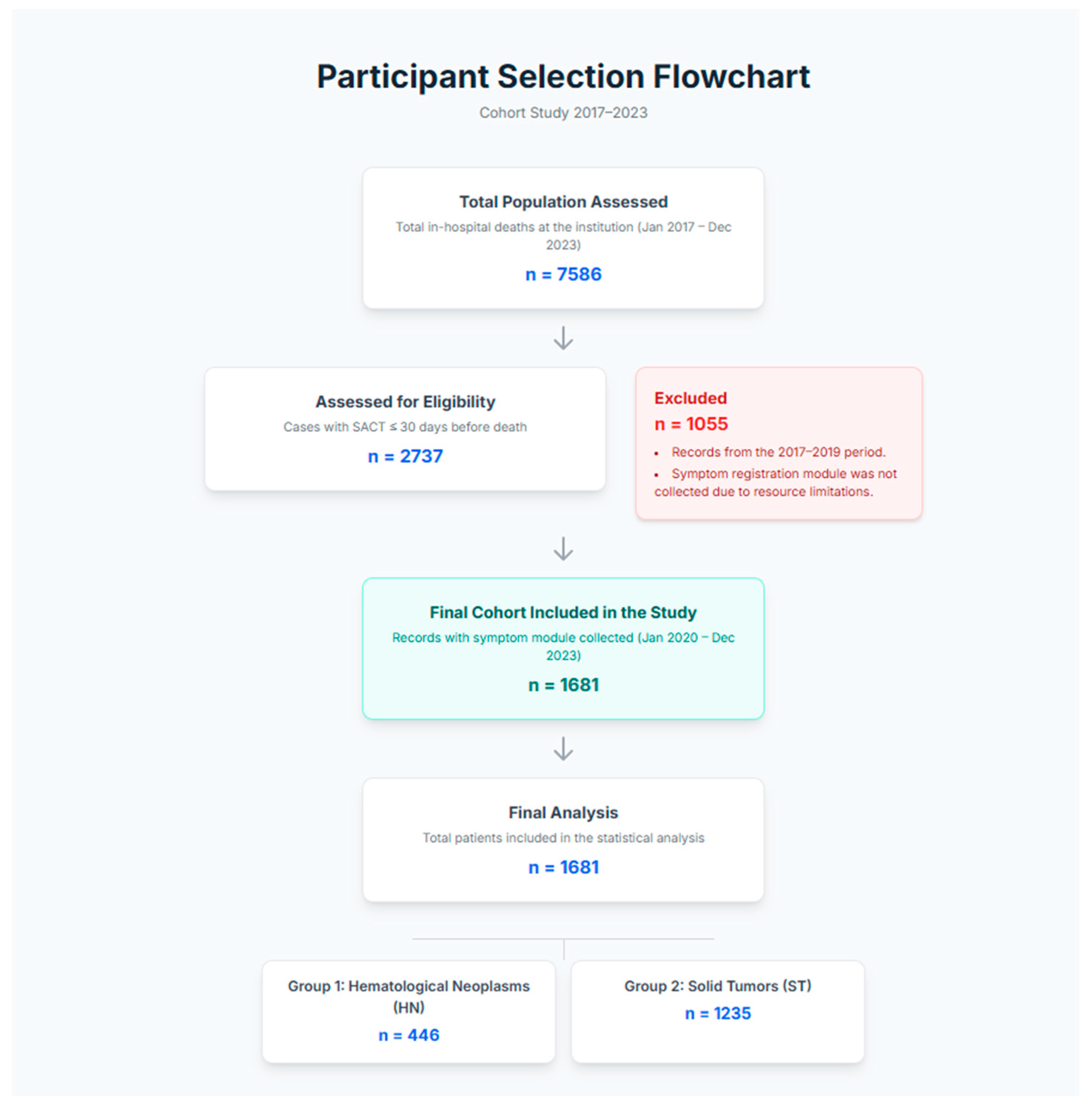Screen dimensions: 1092x1111
Task: Click the Cohort Study 2017–2023 subtitle
Action: tap(563, 113)
